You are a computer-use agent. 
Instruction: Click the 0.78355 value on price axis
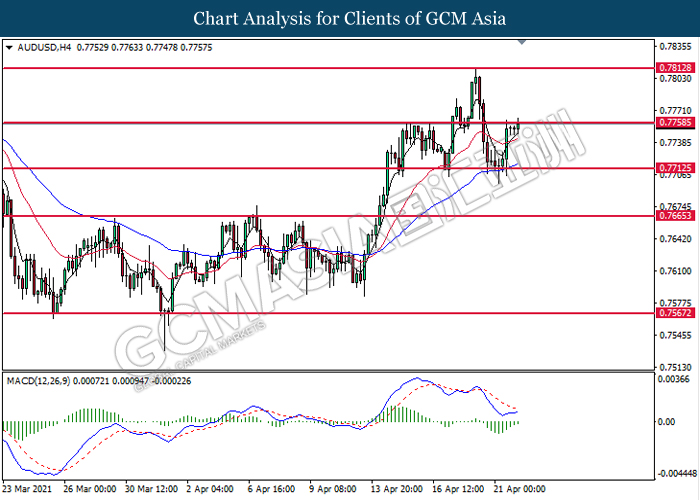point(675,46)
